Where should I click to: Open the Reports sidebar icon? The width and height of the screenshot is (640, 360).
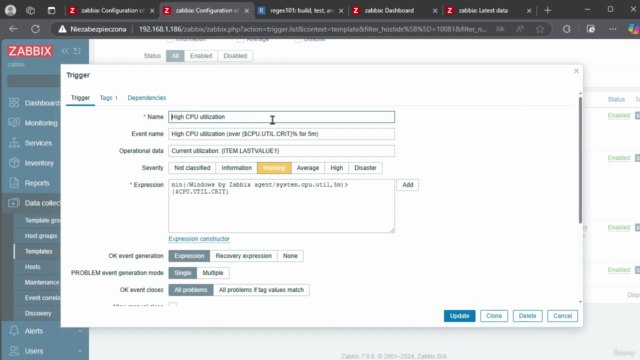click(14, 183)
